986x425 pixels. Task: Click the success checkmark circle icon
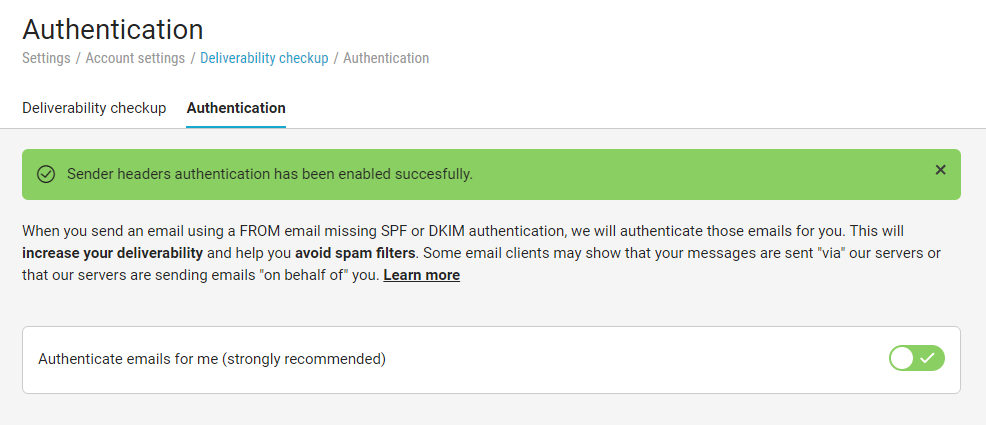(x=45, y=174)
